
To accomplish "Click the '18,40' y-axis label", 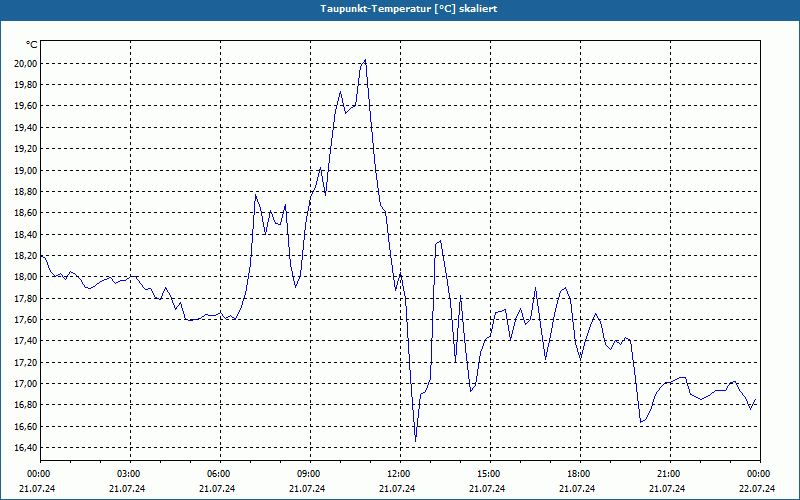I will tap(24, 234).
